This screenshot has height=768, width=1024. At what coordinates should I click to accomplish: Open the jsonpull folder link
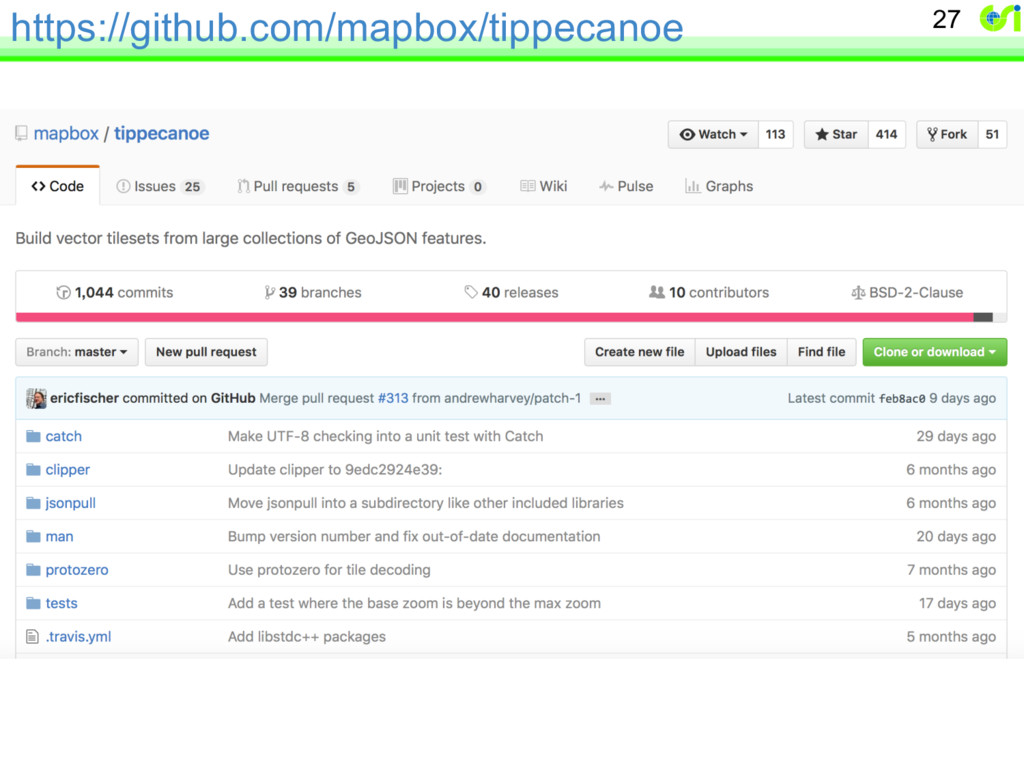tap(71, 503)
